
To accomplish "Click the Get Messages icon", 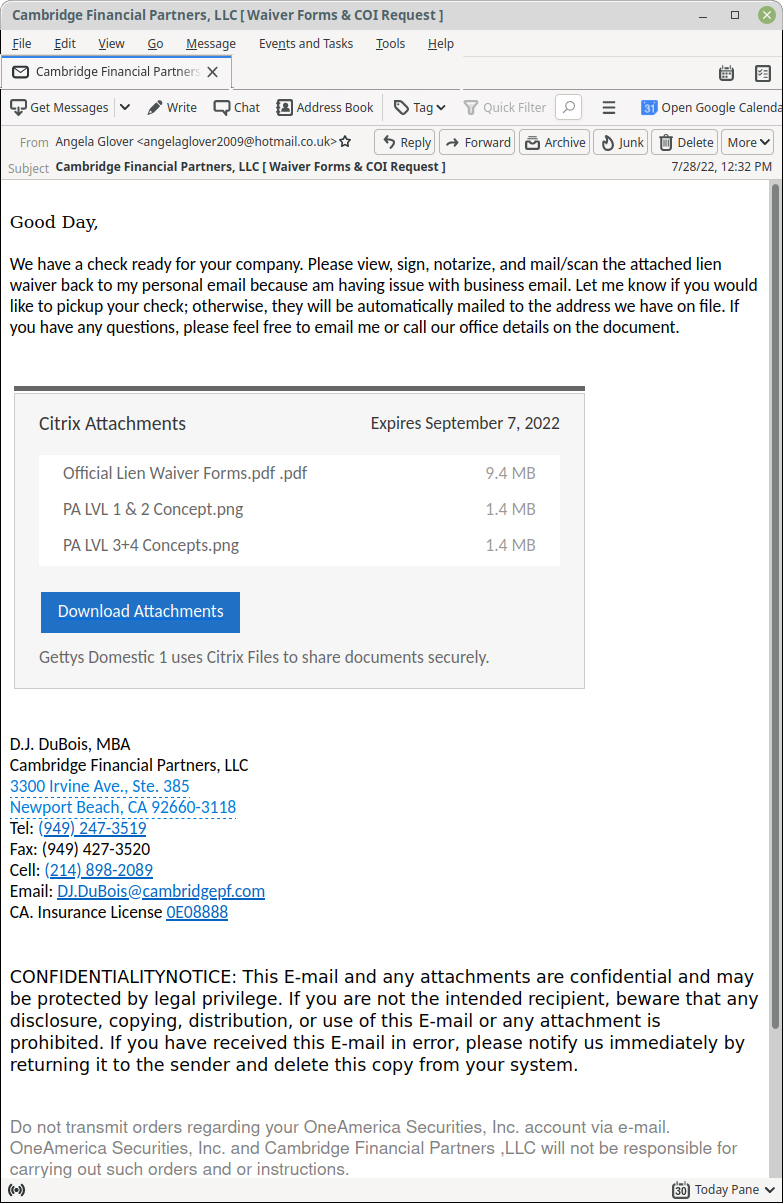I will tap(18, 107).
